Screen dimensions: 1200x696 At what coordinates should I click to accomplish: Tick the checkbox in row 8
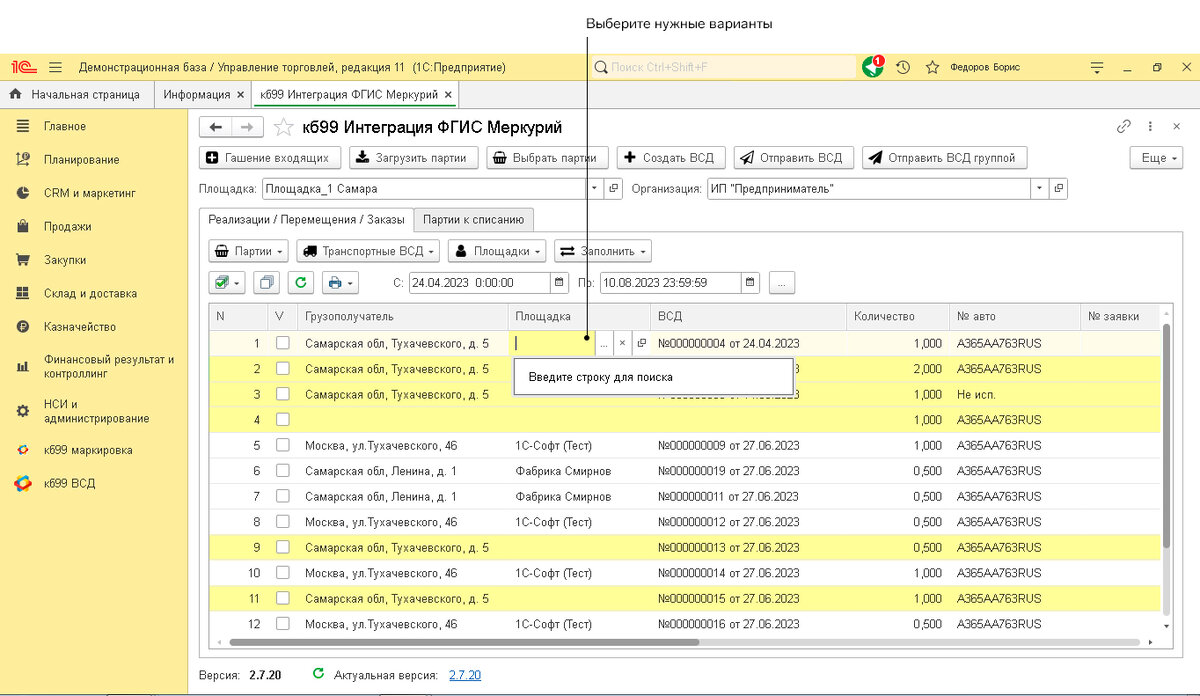point(283,522)
